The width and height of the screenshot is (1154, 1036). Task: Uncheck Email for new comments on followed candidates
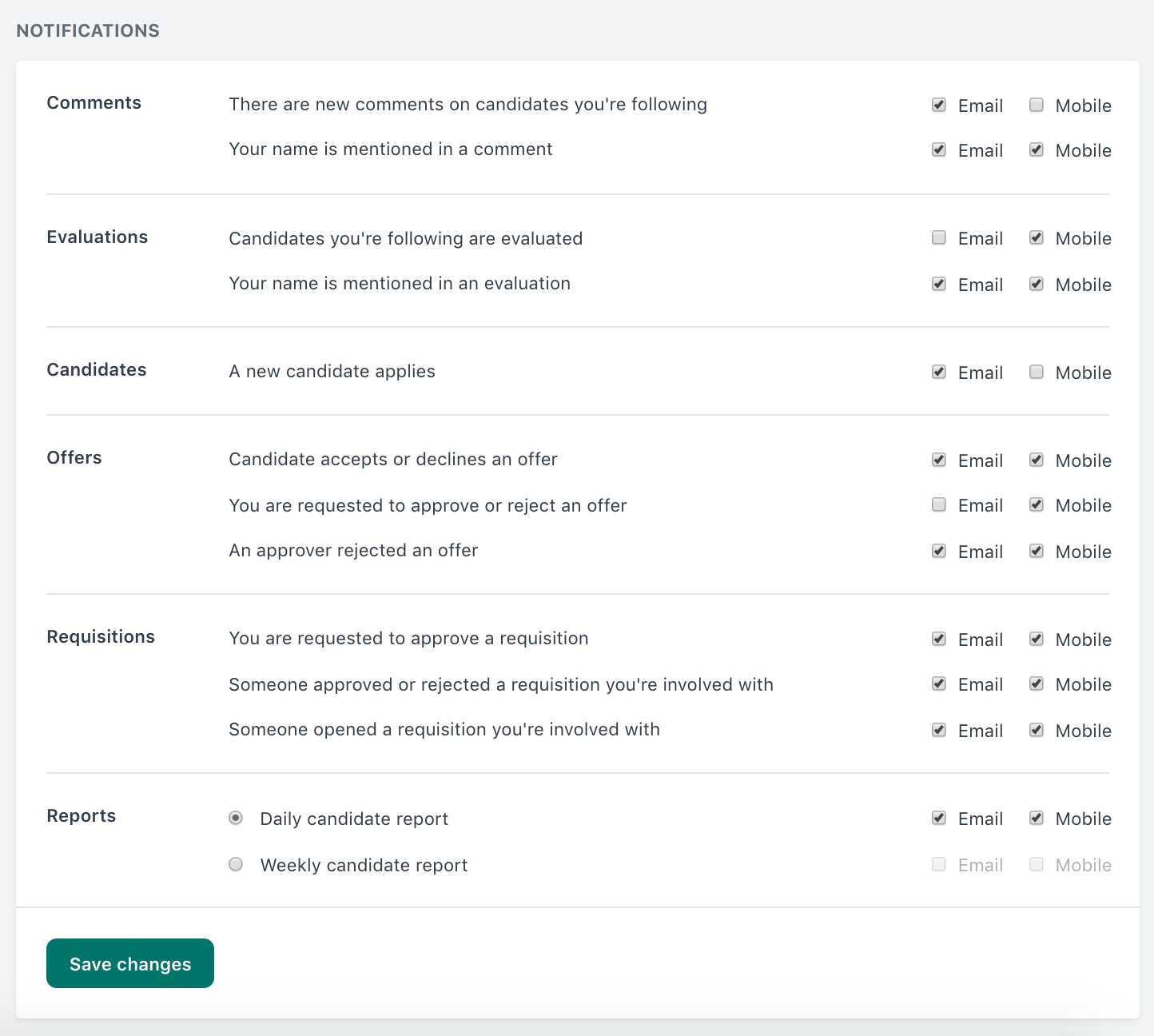click(939, 104)
